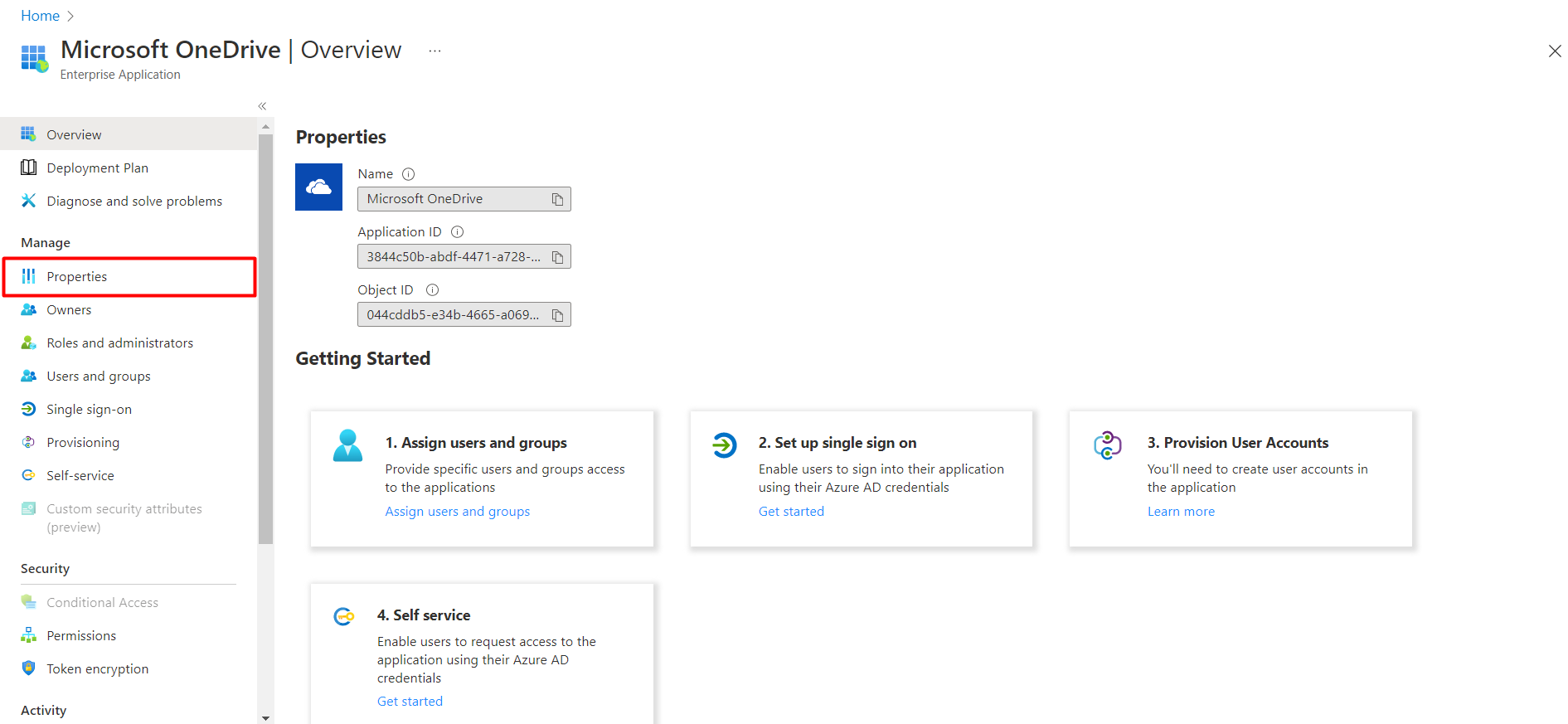This screenshot has height=724, width=1568.
Task: Click the OneDrive cloud logo tile
Action: 318,187
